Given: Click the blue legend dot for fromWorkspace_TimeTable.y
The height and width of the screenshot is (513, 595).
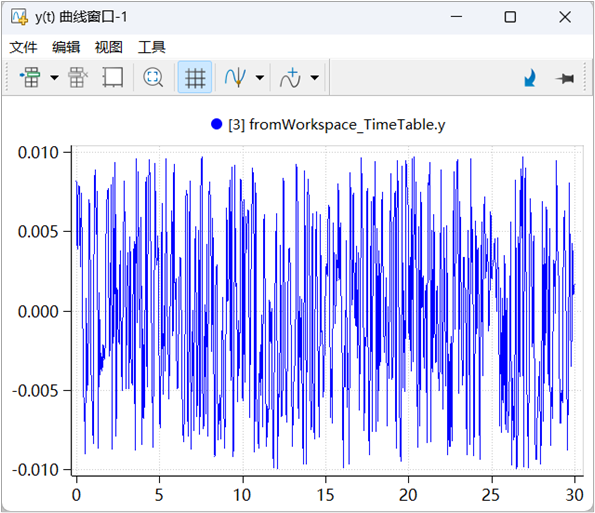Looking at the screenshot, I should pyautogui.click(x=216, y=124).
